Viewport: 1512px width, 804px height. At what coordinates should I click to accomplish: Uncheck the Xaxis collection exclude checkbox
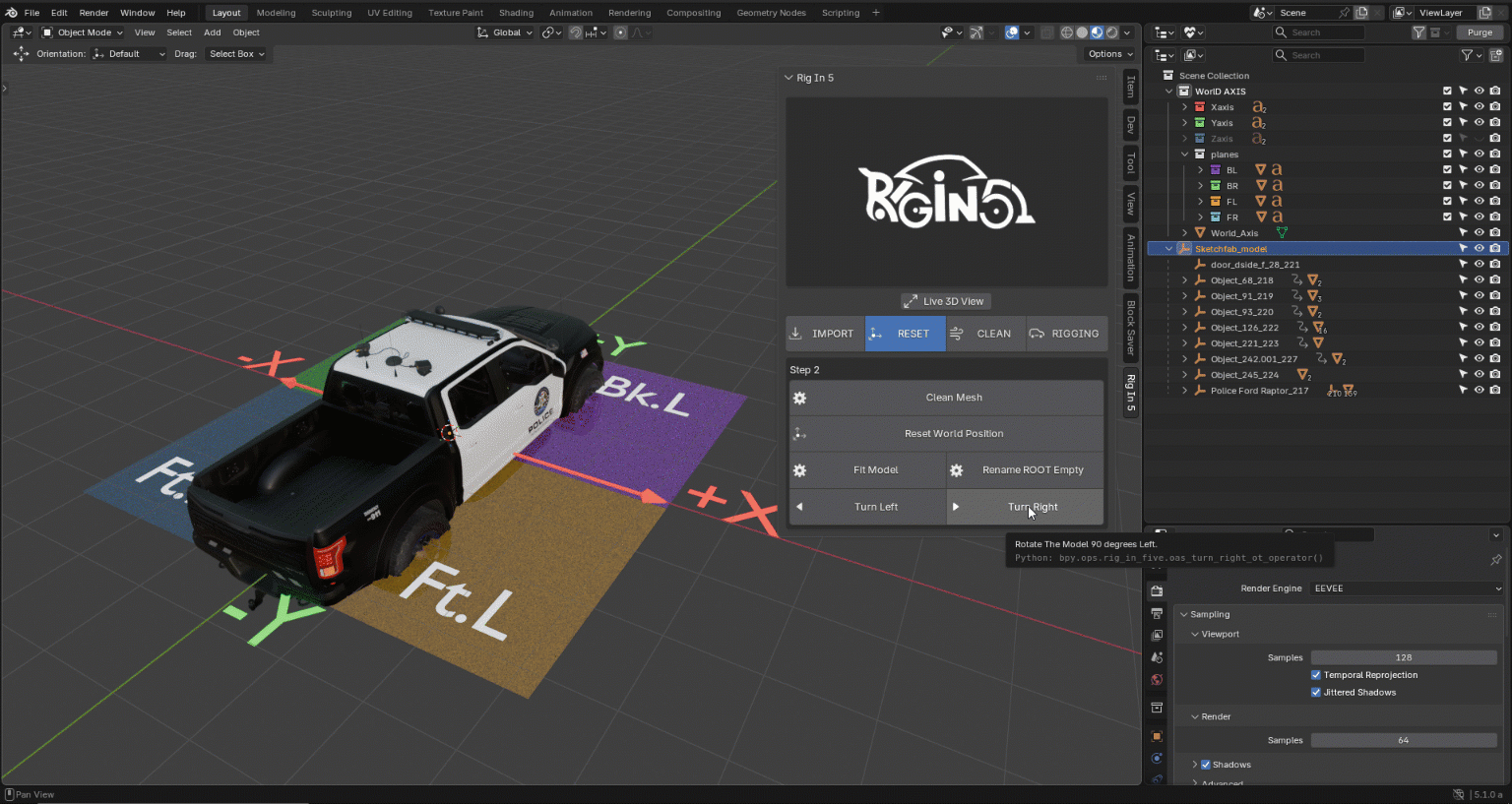1447,107
